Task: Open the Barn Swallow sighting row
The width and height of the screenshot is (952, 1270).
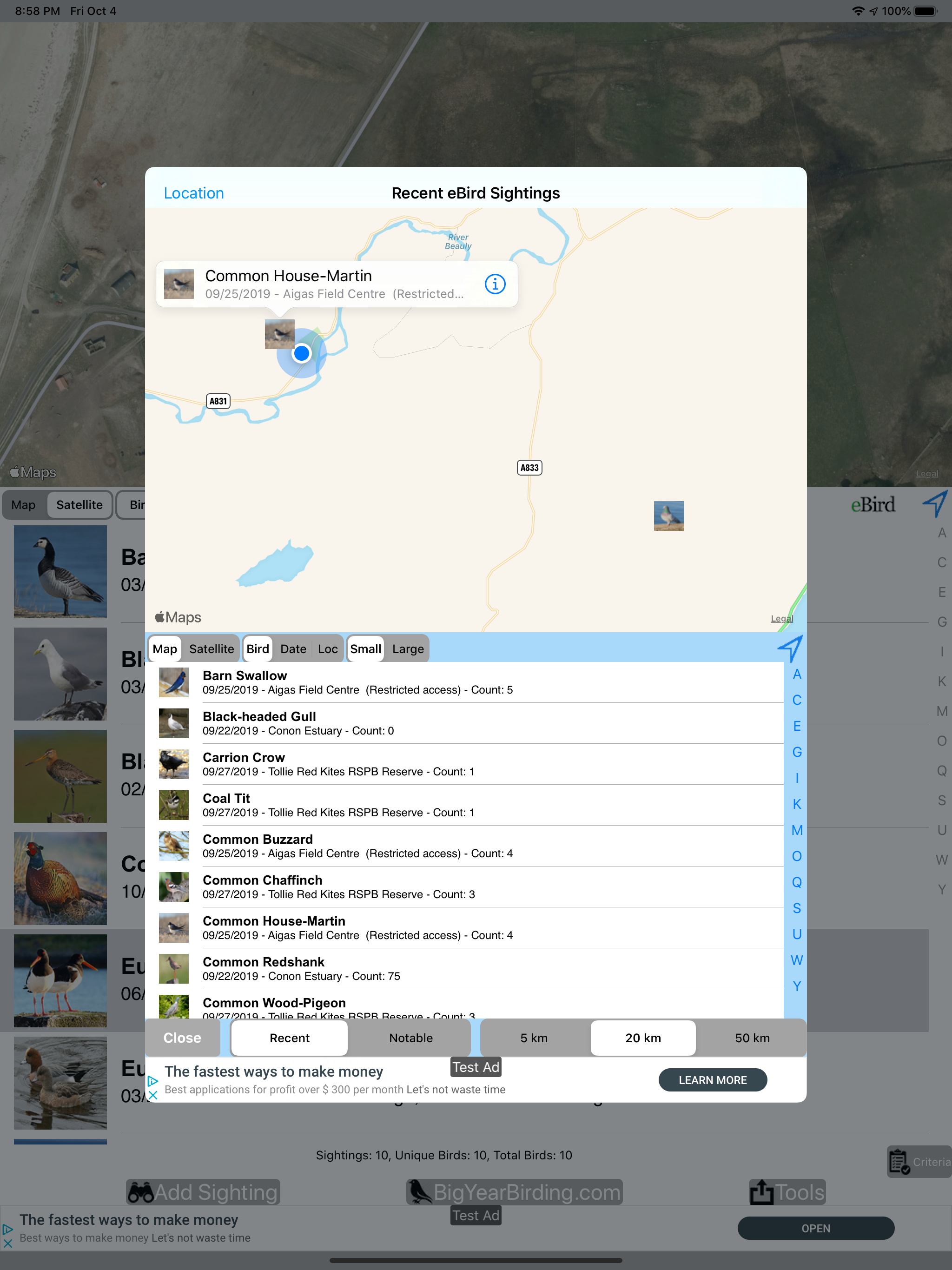Action: pyautogui.click(x=465, y=682)
